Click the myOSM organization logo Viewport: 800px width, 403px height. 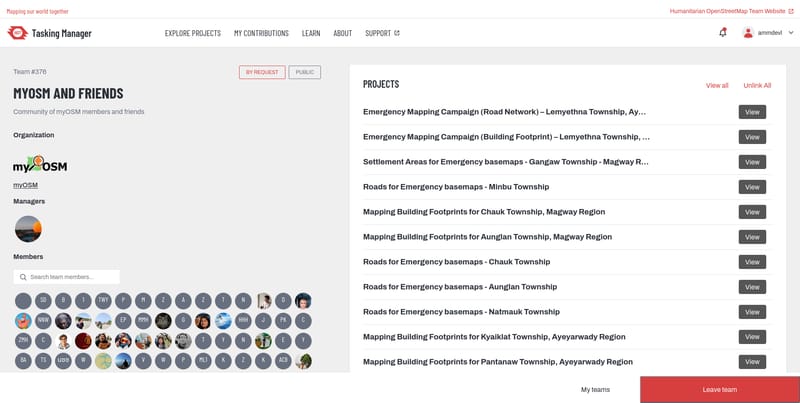point(40,164)
